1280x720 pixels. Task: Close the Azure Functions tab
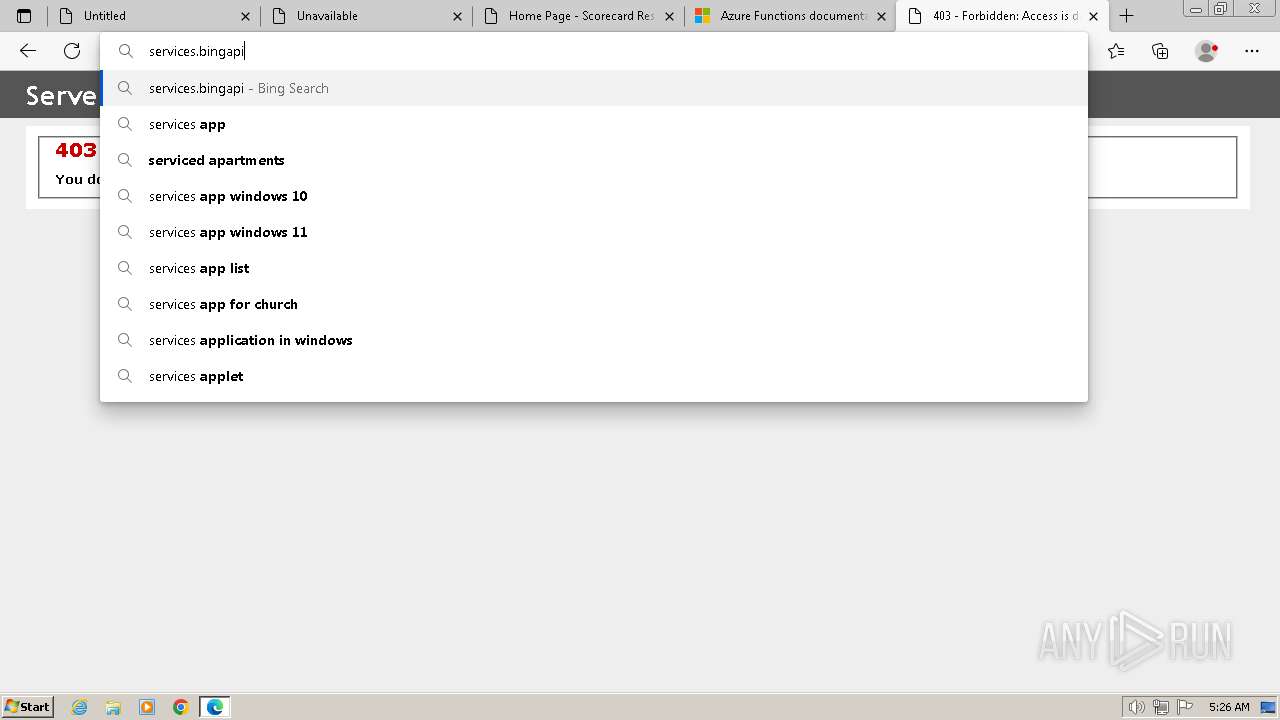tap(882, 16)
